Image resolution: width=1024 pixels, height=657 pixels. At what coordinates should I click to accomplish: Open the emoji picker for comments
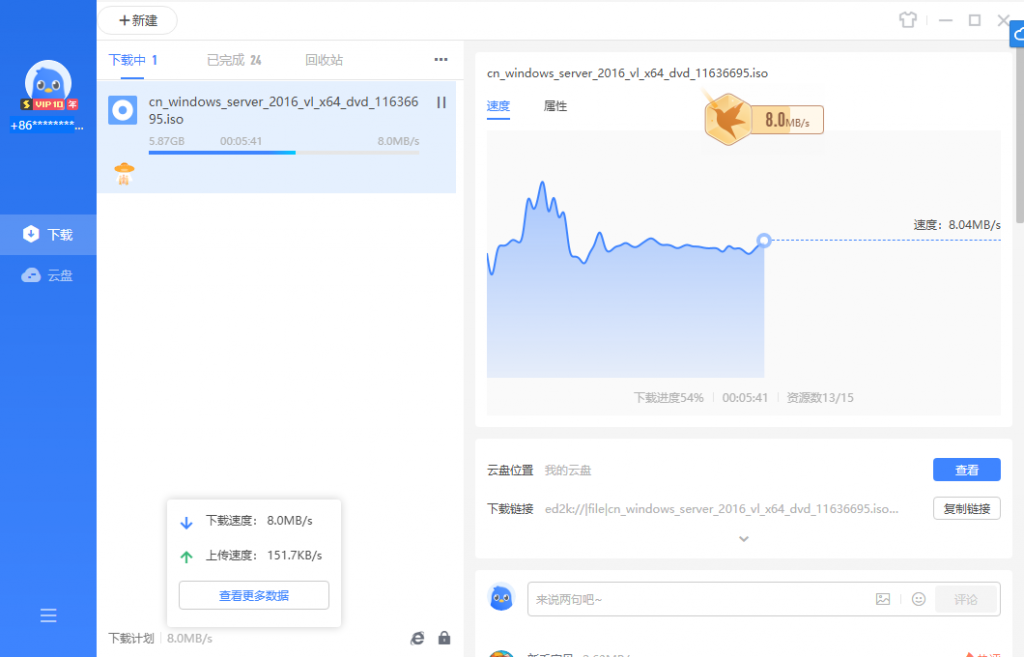pyautogui.click(x=918, y=599)
